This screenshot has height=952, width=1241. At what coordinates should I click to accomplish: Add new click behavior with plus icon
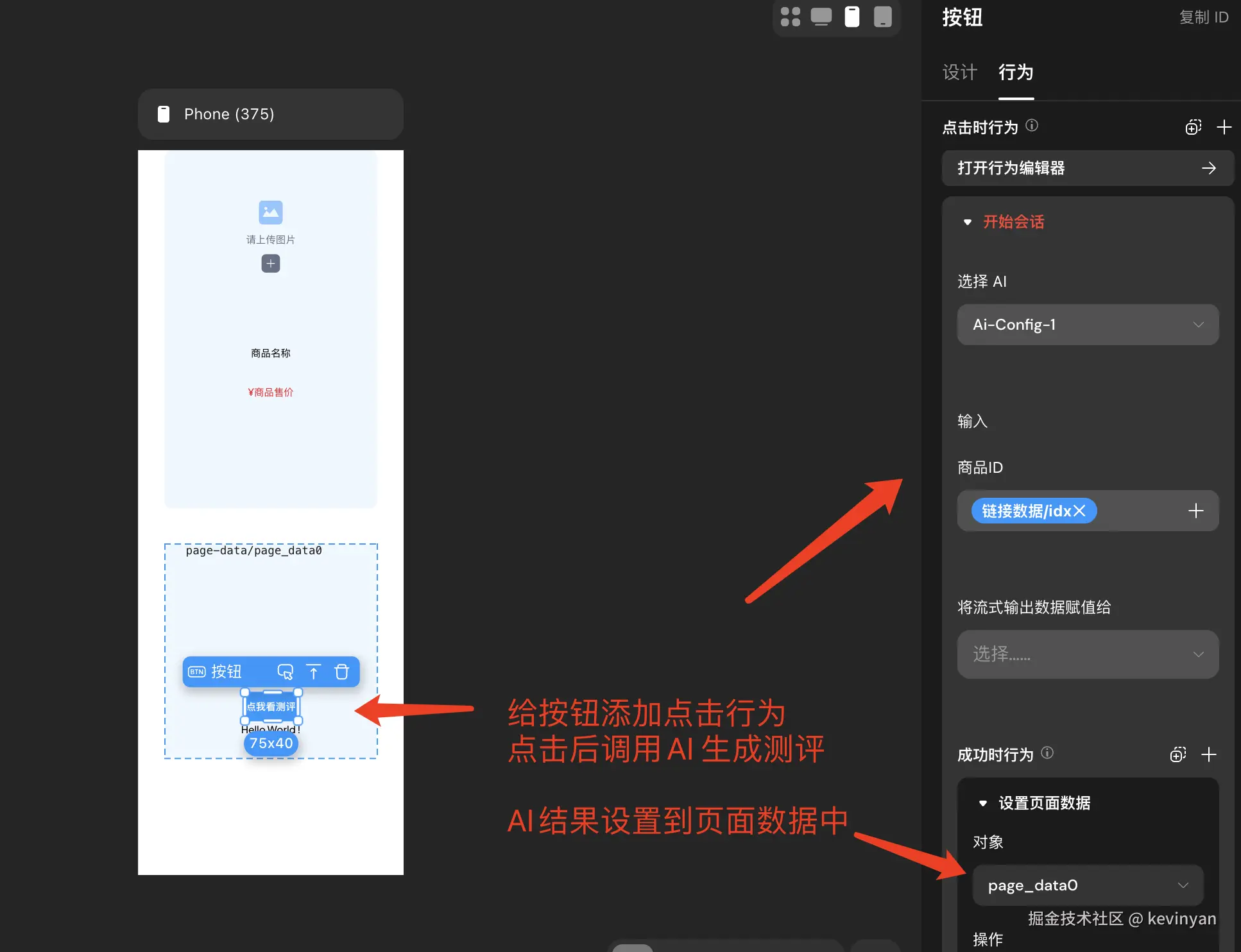[x=1224, y=127]
